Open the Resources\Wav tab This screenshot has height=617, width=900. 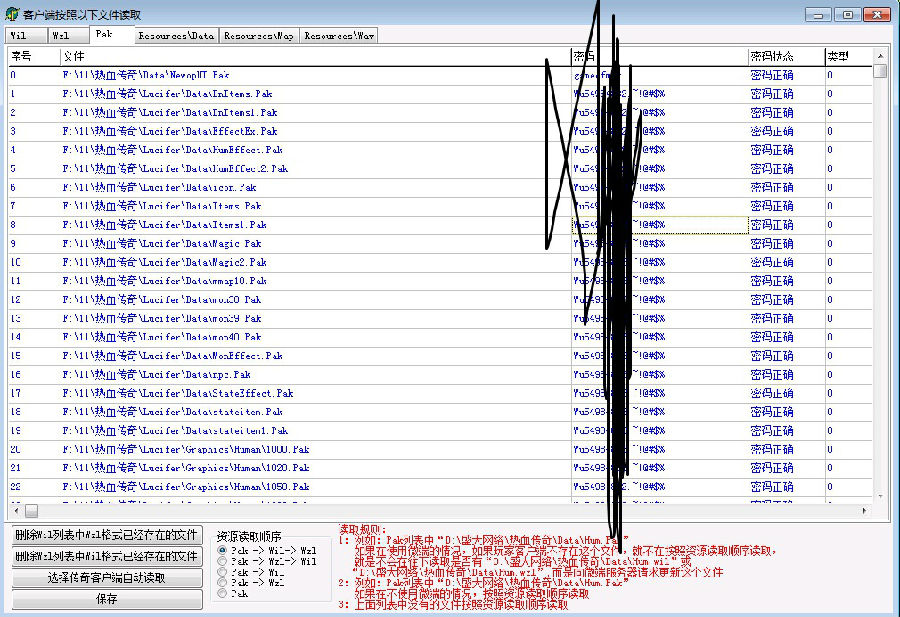(x=339, y=36)
